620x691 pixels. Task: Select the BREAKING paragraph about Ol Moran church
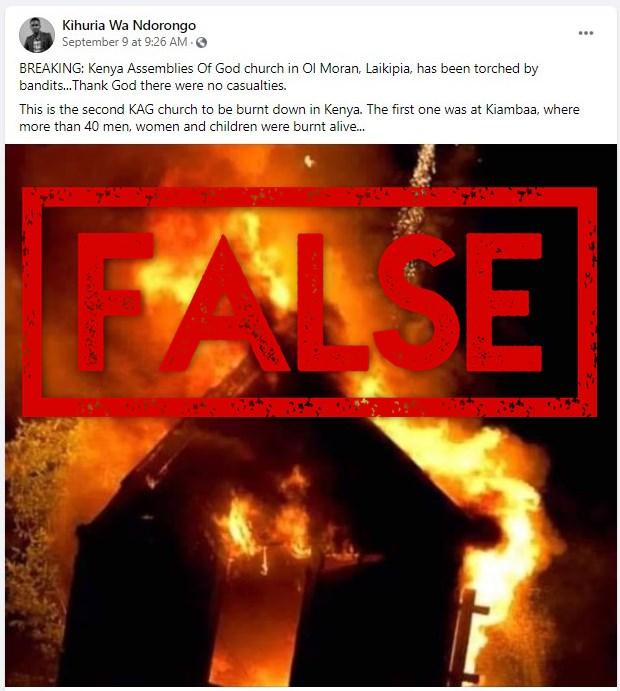pyautogui.click(x=278, y=77)
